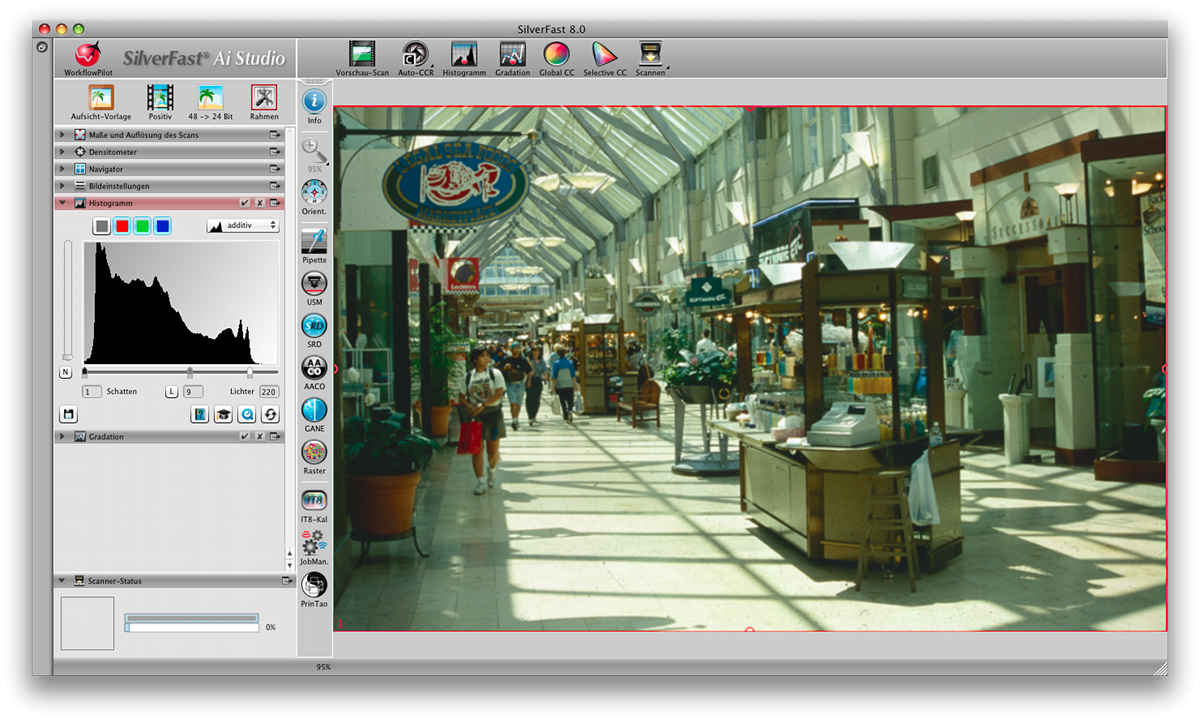Click the Rahmen settings button
Viewport: 1200px width, 720px height.
pyautogui.click(x=264, y=98)
